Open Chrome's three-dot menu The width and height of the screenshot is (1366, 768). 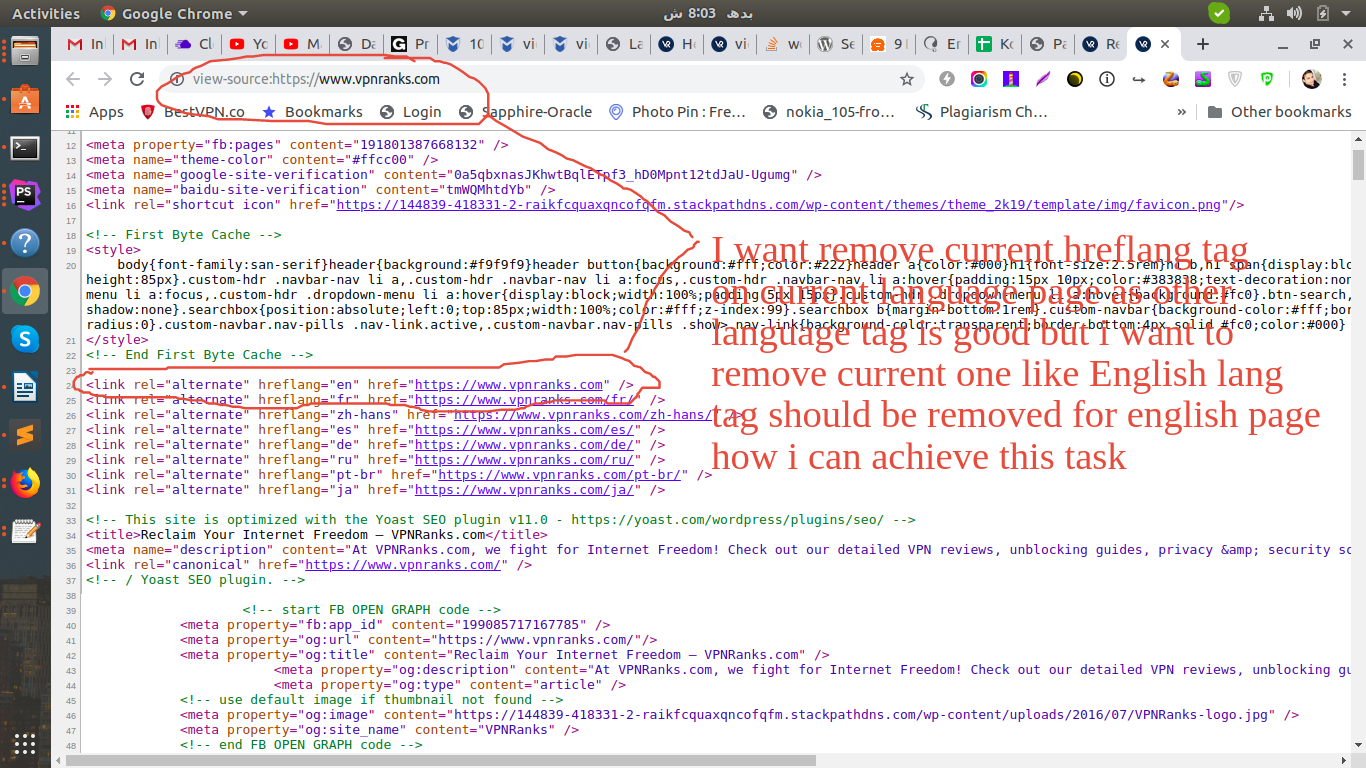pos(1343,79)
